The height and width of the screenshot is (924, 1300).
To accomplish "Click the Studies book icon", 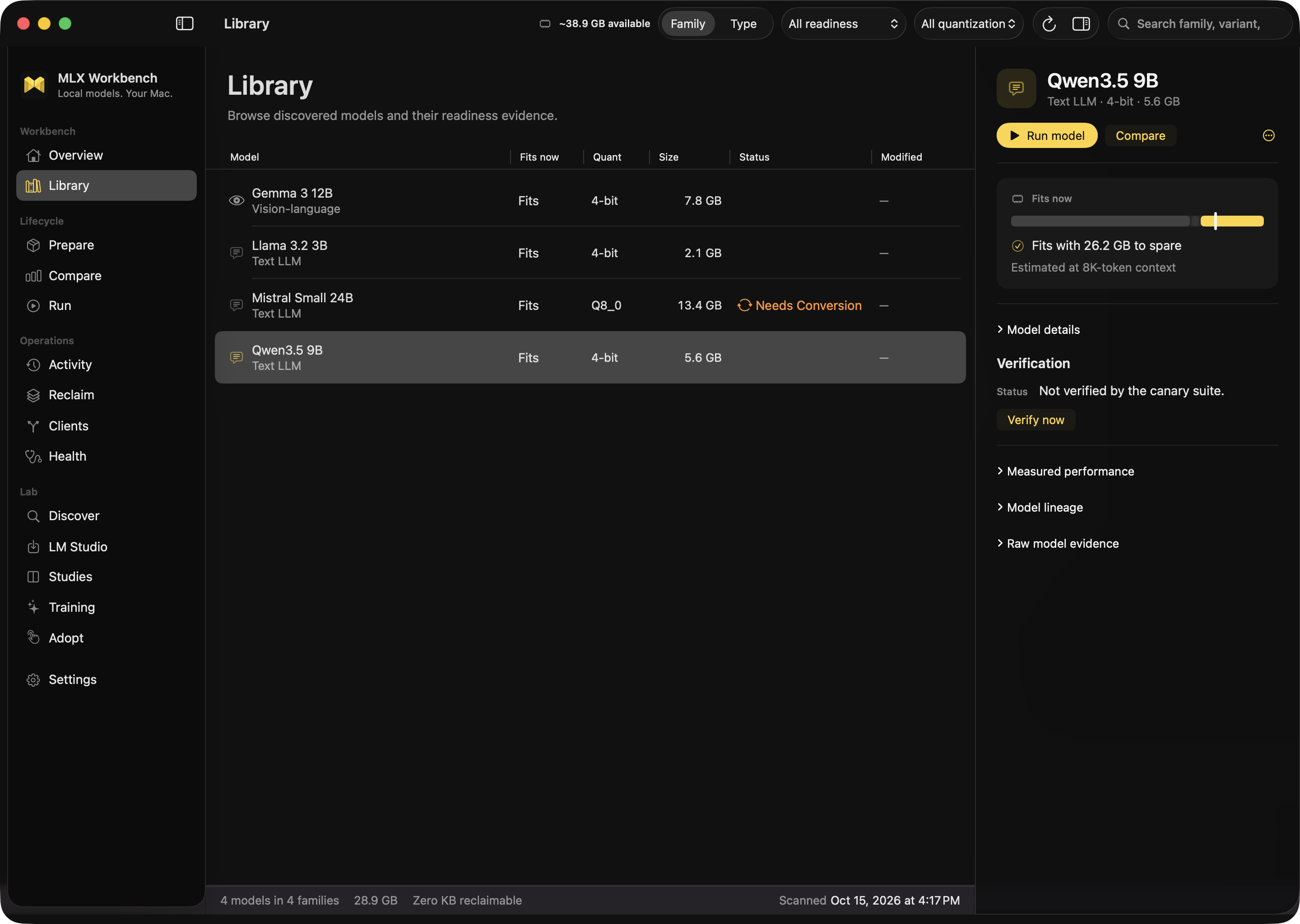I will [x=33, y=577].
